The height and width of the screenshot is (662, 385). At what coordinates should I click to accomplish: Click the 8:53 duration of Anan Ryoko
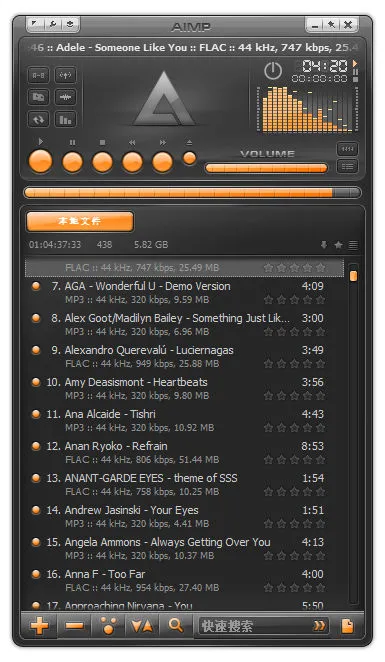[x=313, y=446]
